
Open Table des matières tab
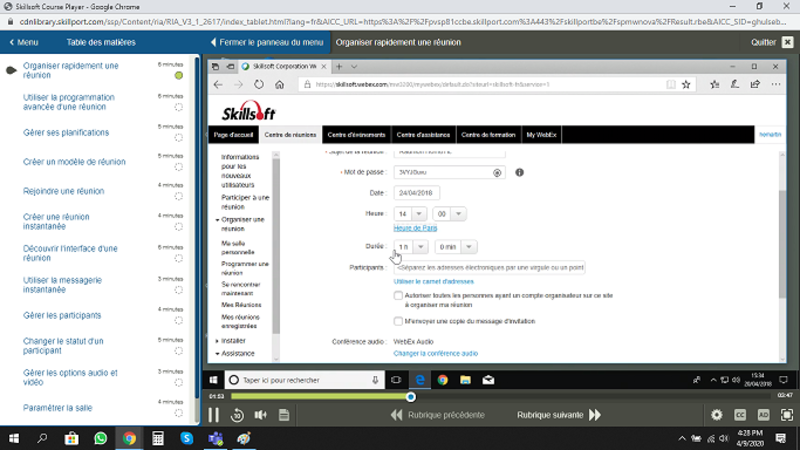[x=101, y=42]
